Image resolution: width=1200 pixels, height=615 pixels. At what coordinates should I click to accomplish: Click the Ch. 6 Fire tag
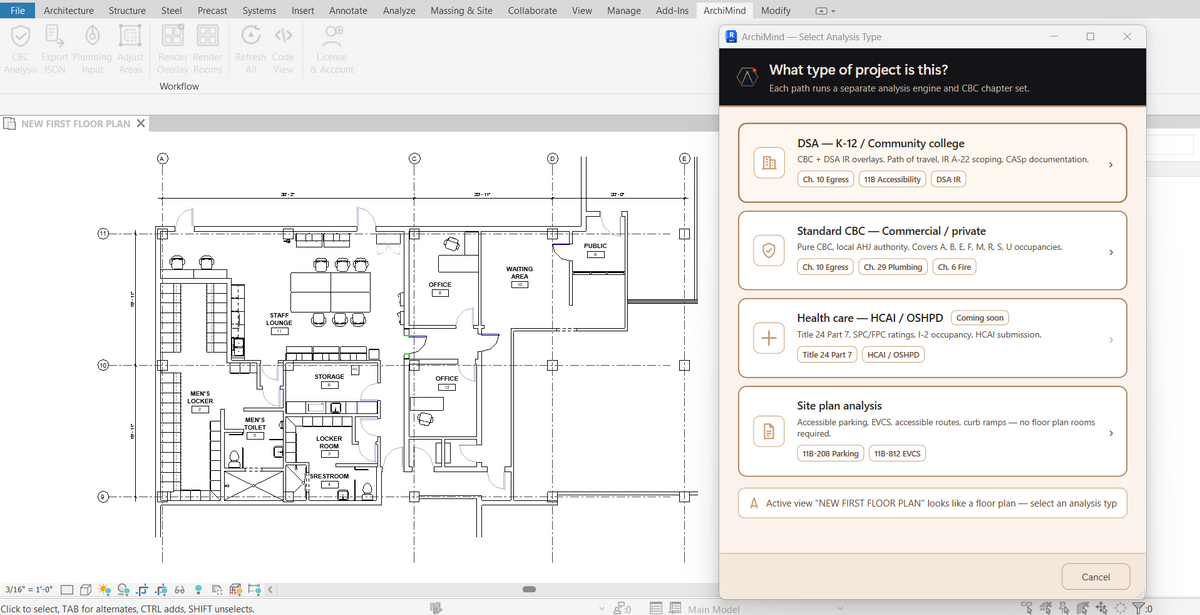(954, 267)
